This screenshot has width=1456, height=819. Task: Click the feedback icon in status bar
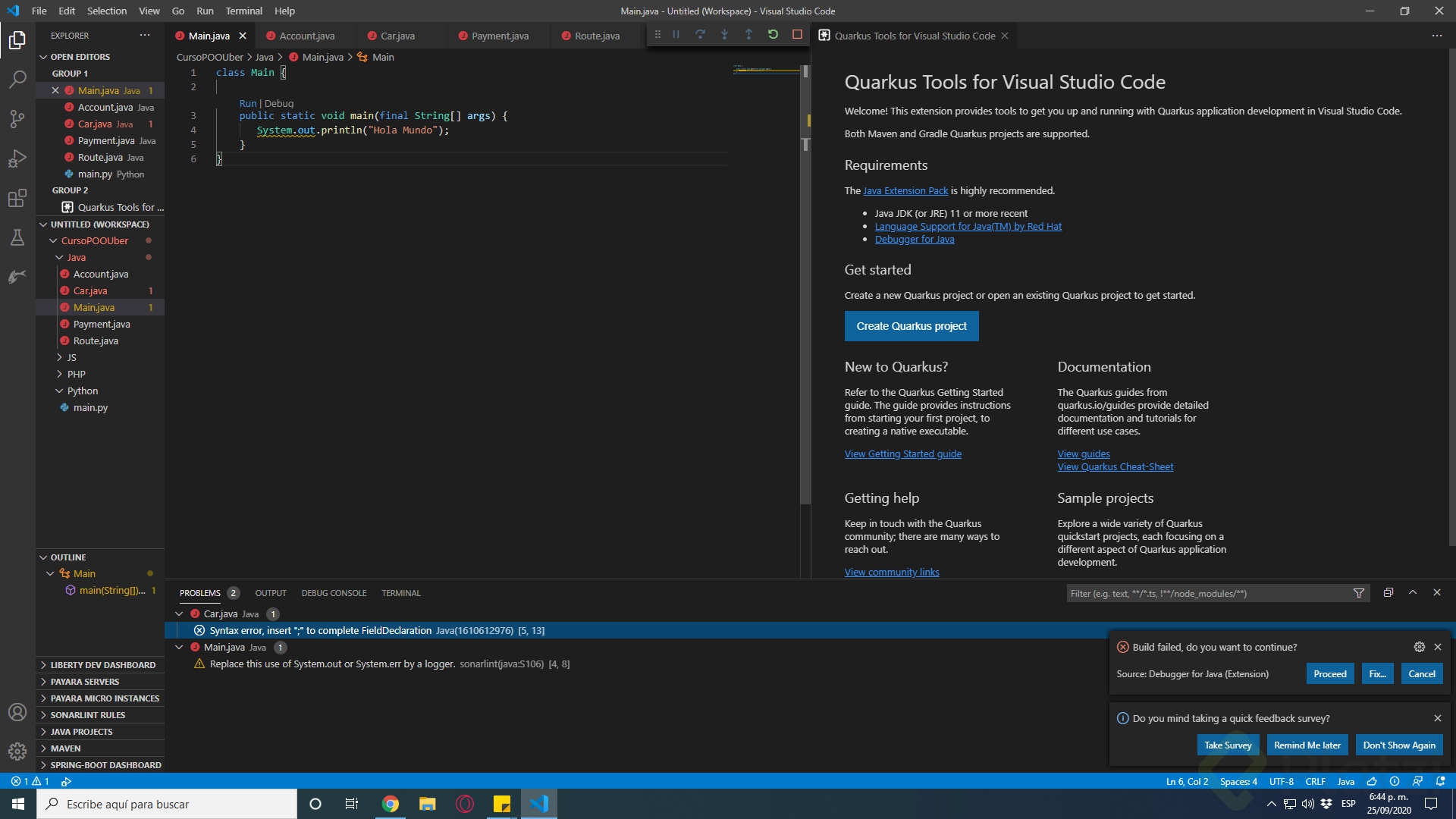click(1417, 781)
